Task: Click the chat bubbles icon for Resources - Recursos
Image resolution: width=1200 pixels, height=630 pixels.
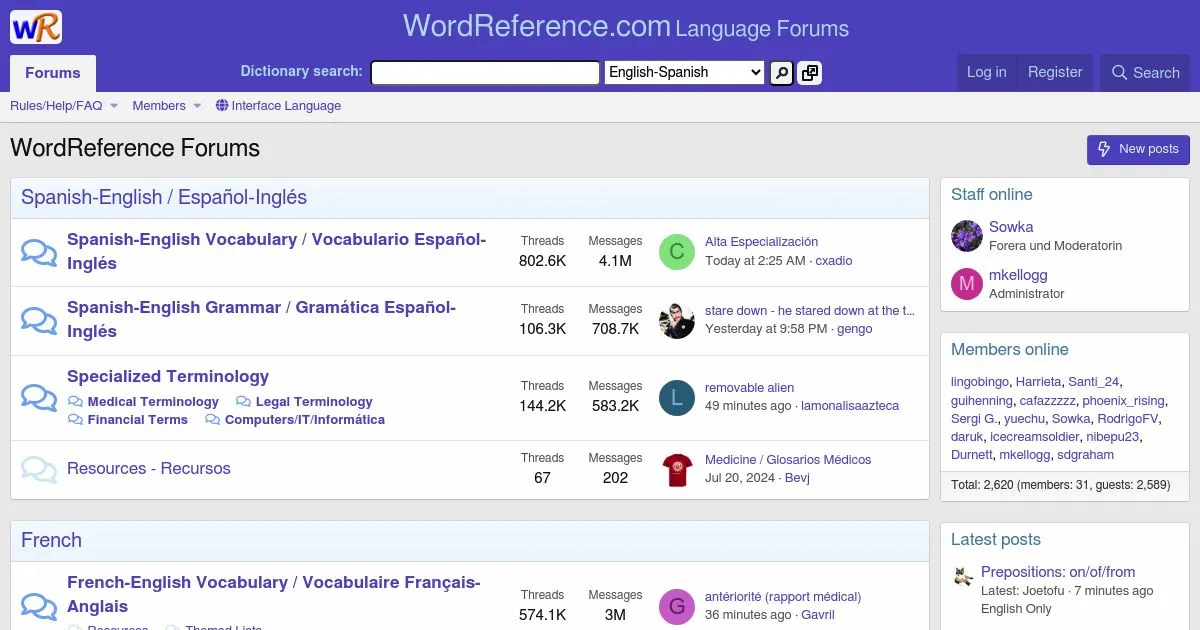Action: click(x=39, y=469)
